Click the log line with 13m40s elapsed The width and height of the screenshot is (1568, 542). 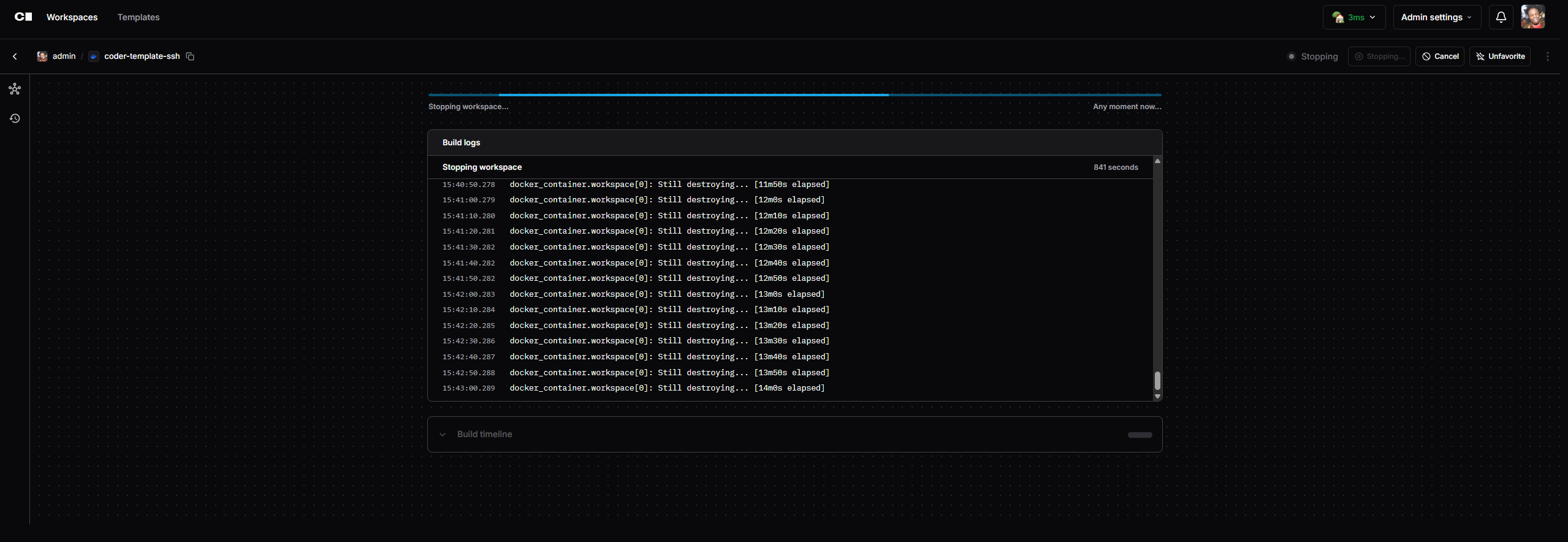click(790, 357)
